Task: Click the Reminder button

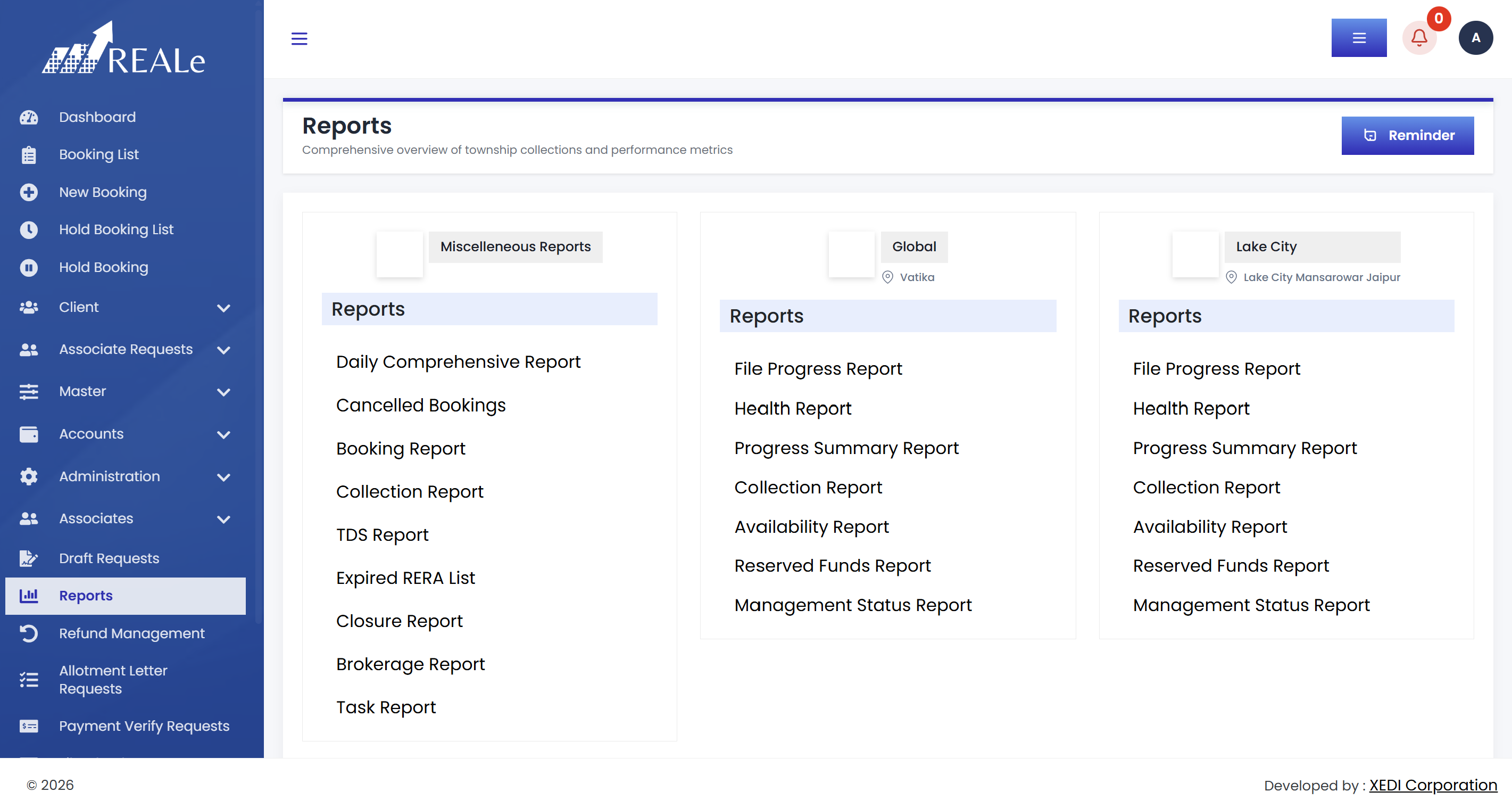Action: [1408, 136]
